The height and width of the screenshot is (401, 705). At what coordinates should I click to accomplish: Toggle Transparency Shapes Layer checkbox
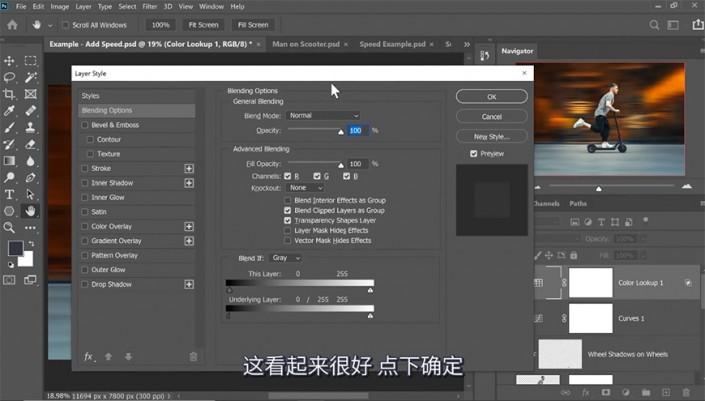[x=288, y=220]
